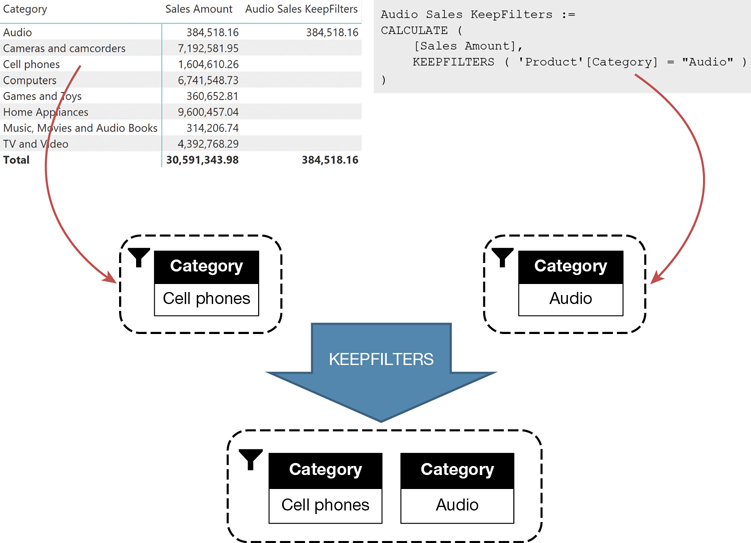
Task: Click the Sales Amount column header
Action: (199, 9)
